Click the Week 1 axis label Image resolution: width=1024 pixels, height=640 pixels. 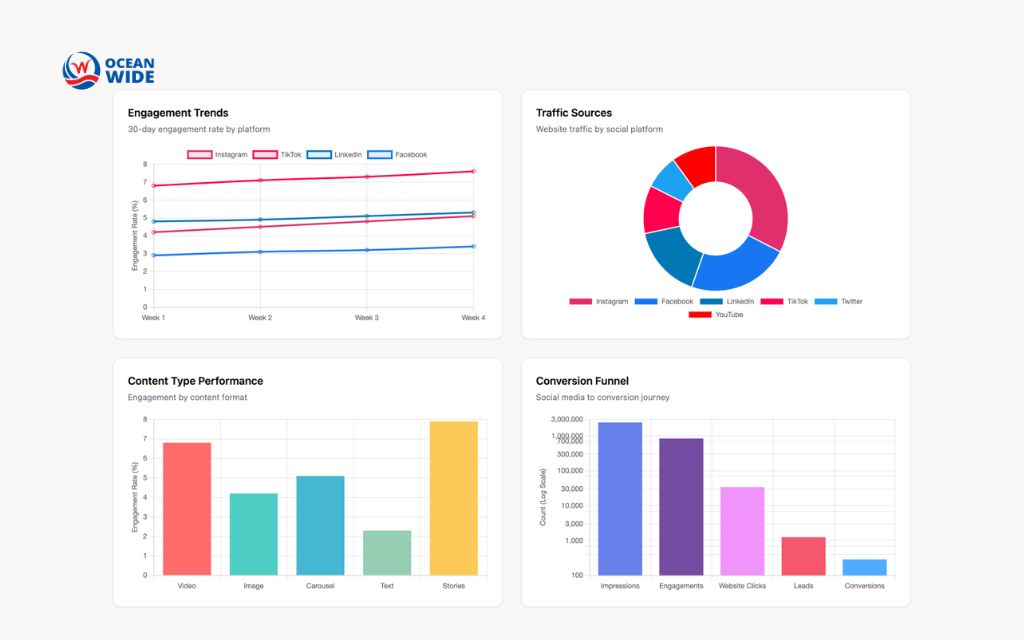pos(153,317)
